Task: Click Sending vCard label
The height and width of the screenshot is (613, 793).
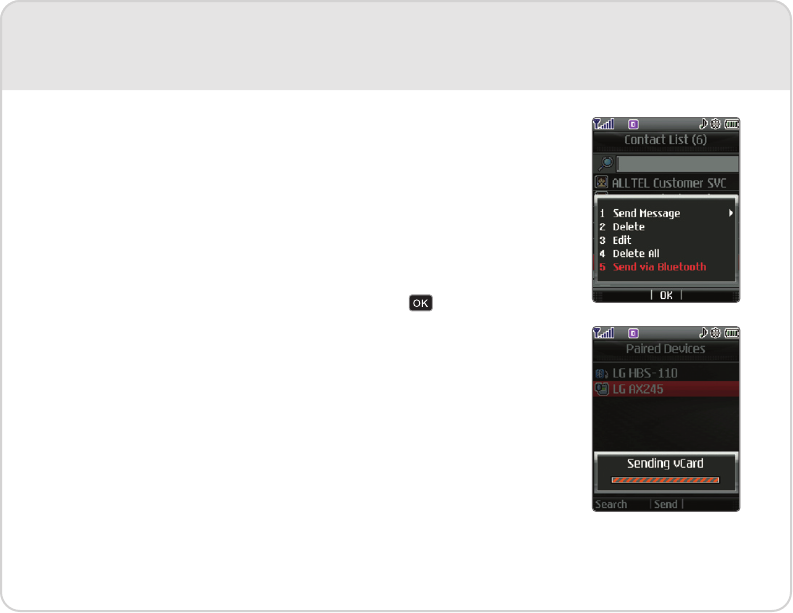Action: pos(665,463)
